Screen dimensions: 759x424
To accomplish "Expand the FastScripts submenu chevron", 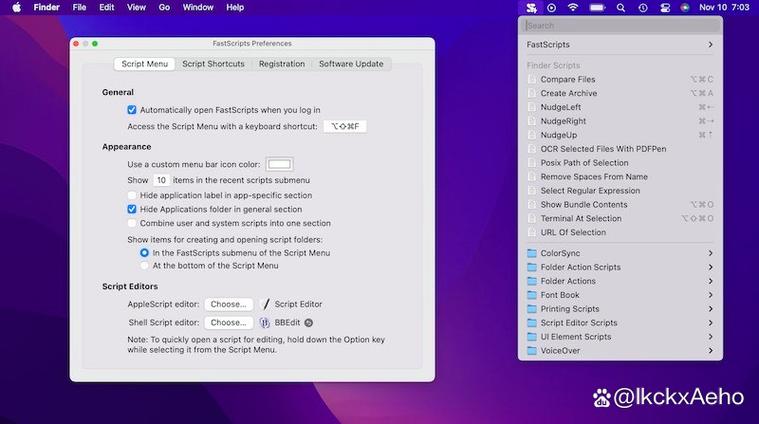I will [x=710, y=45].
